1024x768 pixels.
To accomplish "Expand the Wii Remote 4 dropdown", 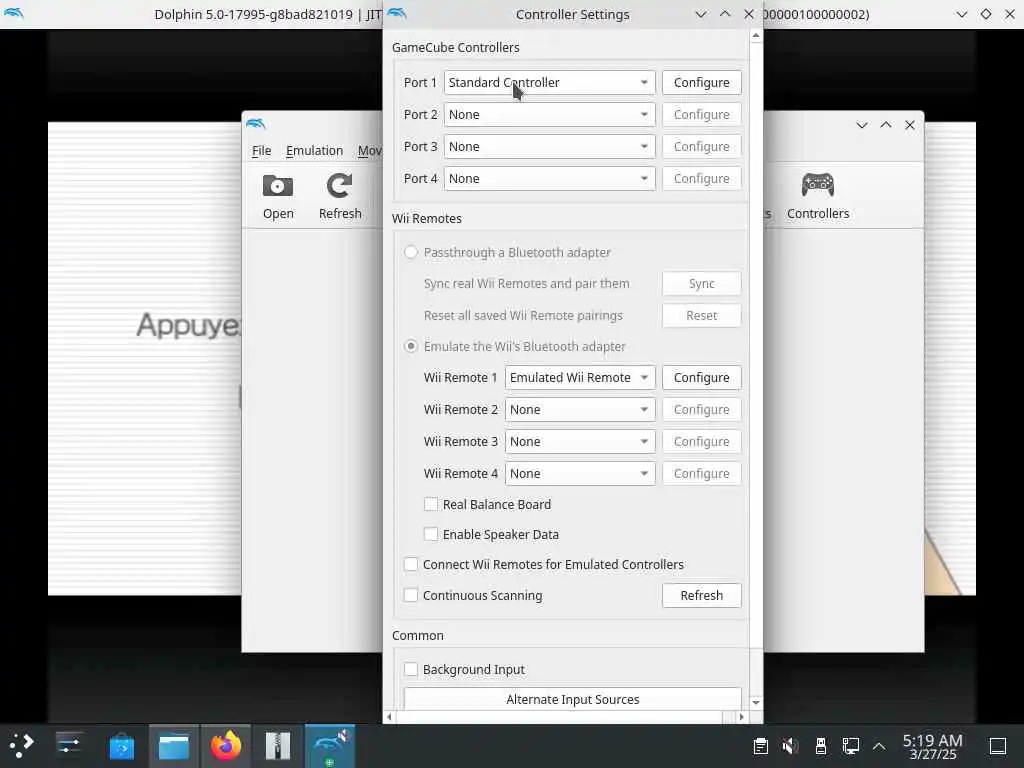I will (x=580, y=473).
